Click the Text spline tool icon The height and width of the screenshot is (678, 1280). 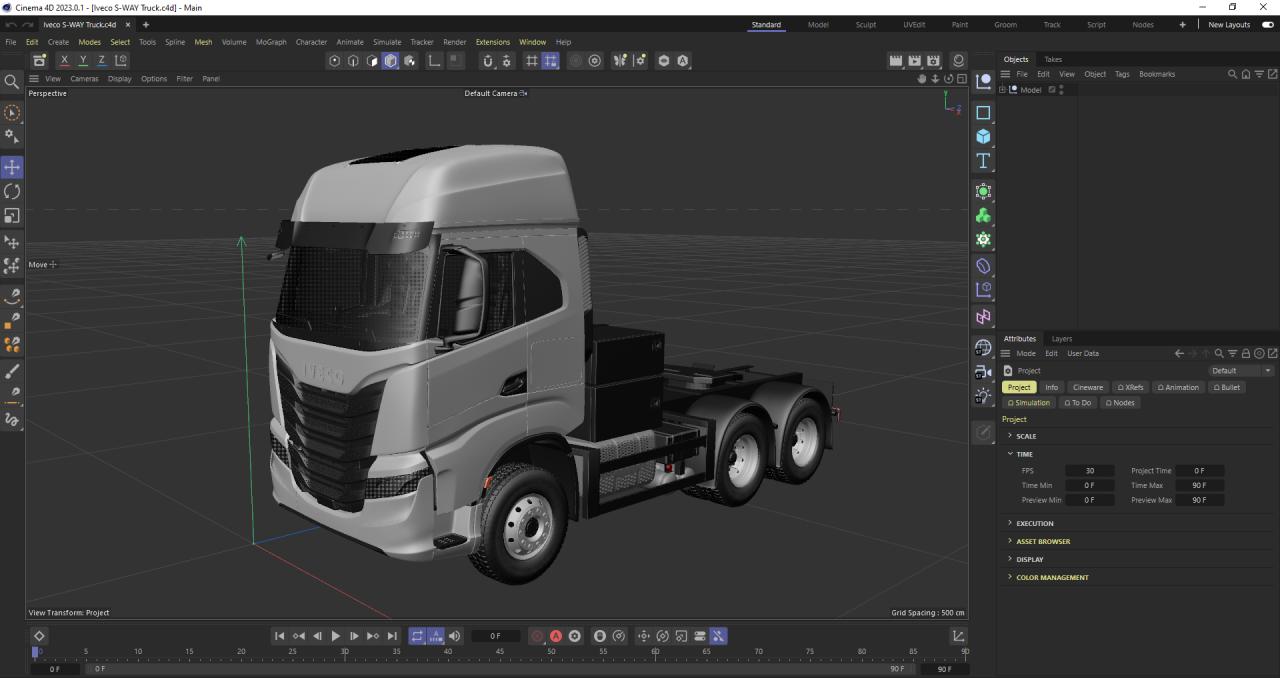983,161
